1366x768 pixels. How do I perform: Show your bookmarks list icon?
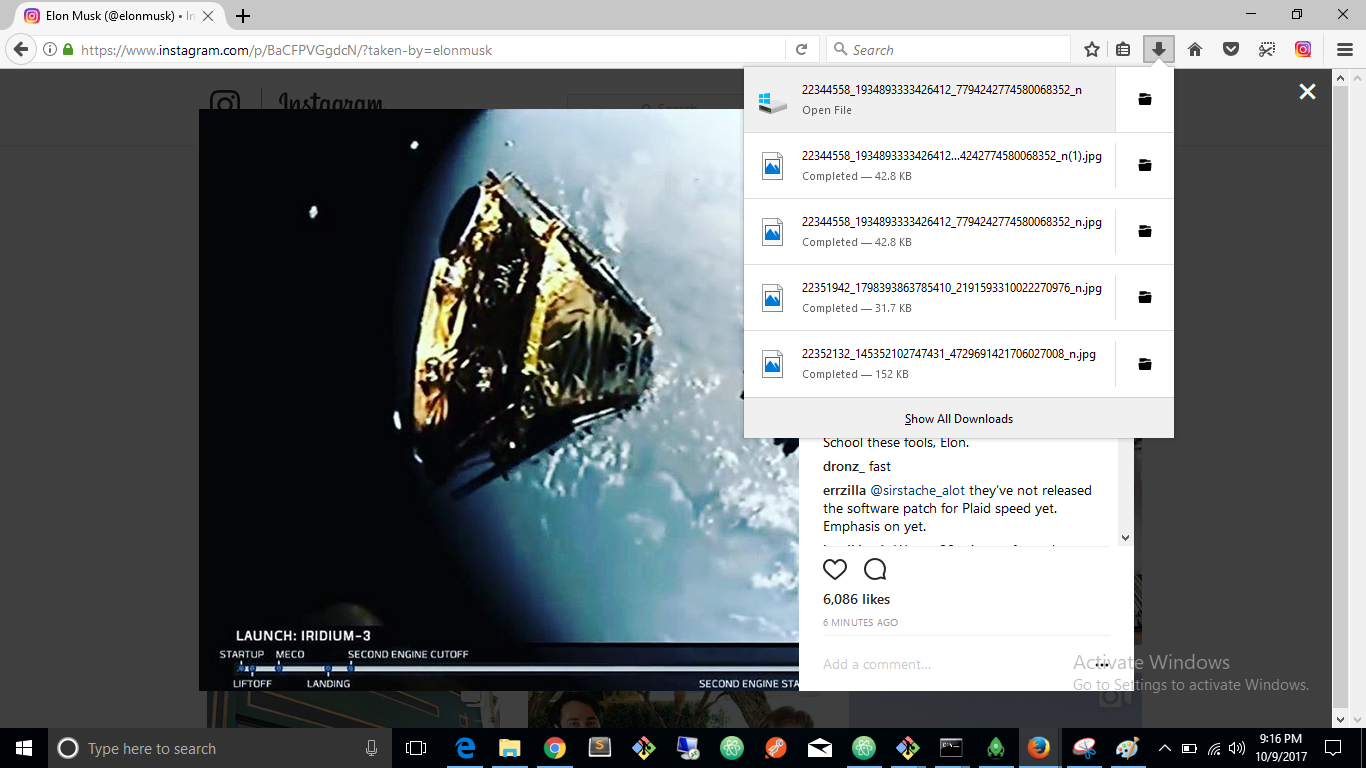point(1124,49)
